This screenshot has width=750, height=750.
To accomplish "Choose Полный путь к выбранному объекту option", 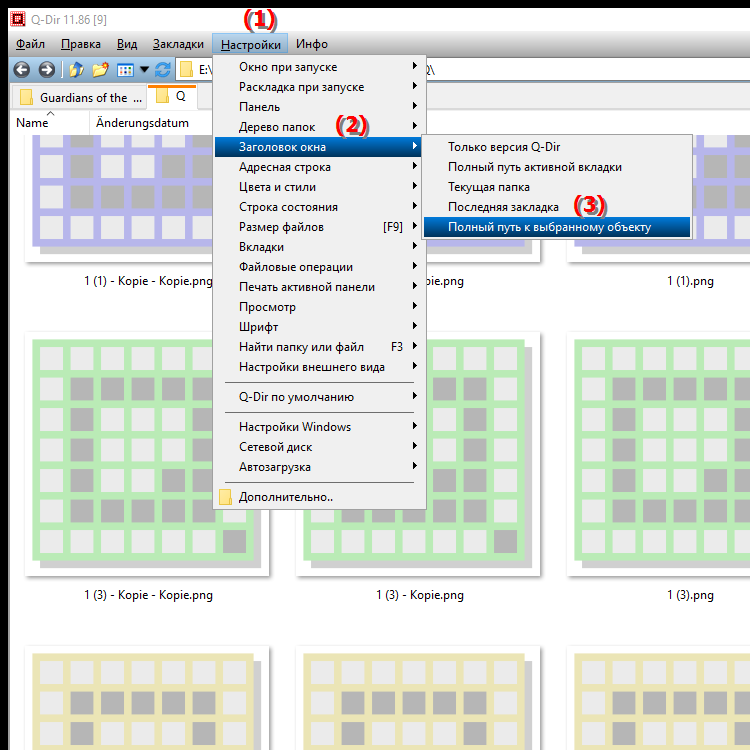I will pyautogui.click(x=557, y=227).
